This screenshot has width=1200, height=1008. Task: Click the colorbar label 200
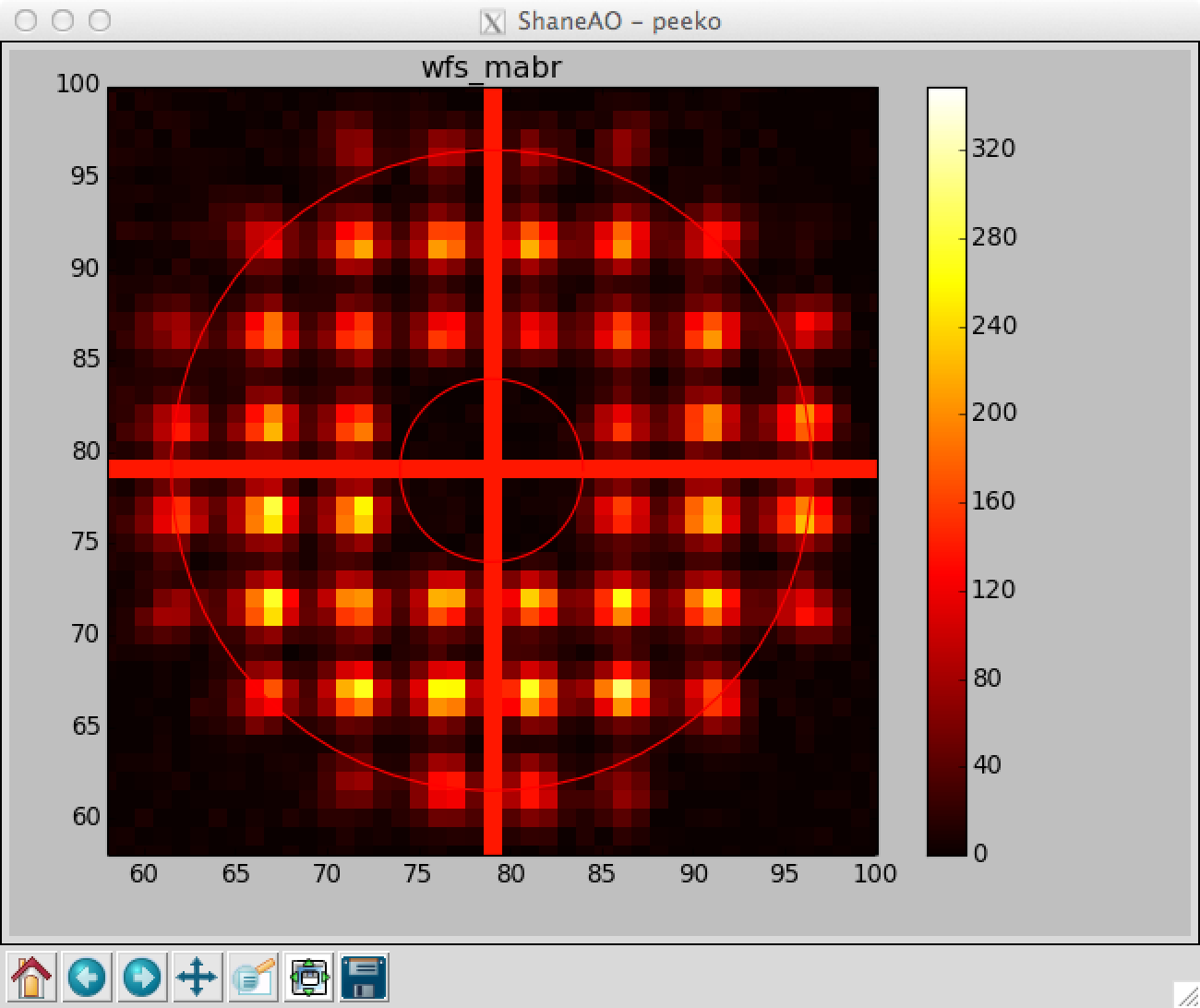pyautogui.click(x=993, y=413)
